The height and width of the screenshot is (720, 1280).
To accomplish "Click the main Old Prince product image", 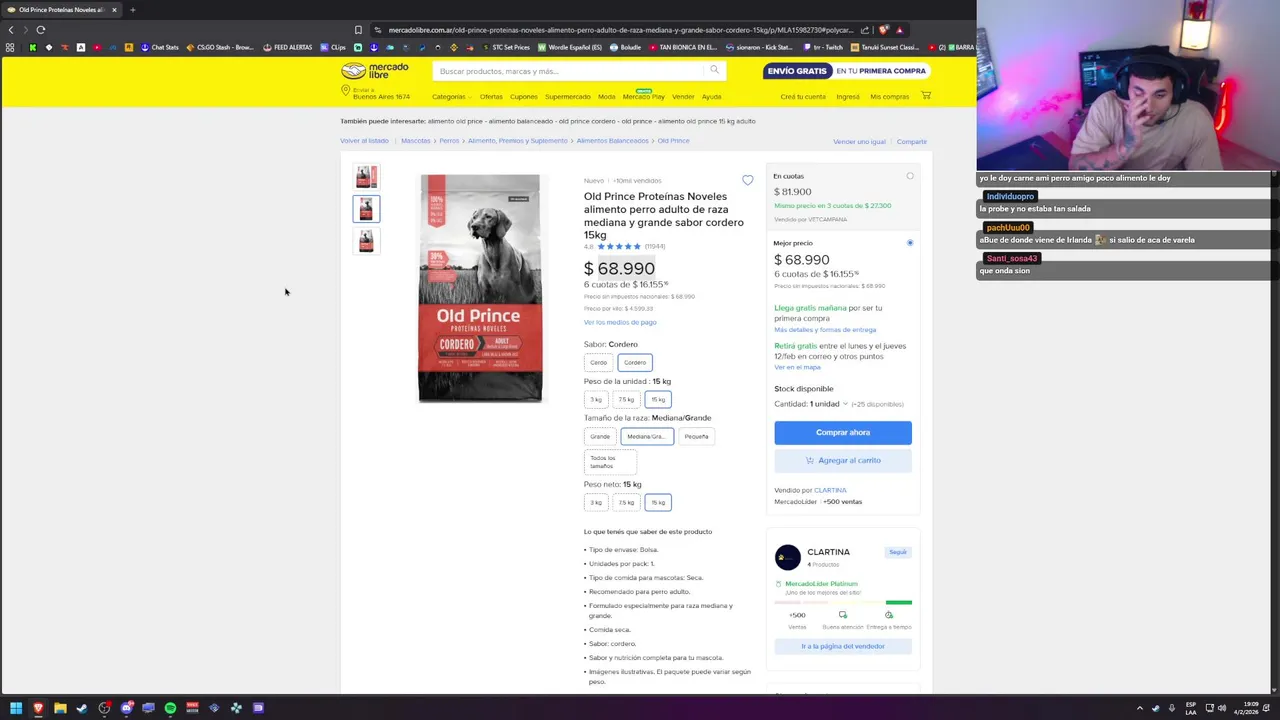I will (480, 289).
